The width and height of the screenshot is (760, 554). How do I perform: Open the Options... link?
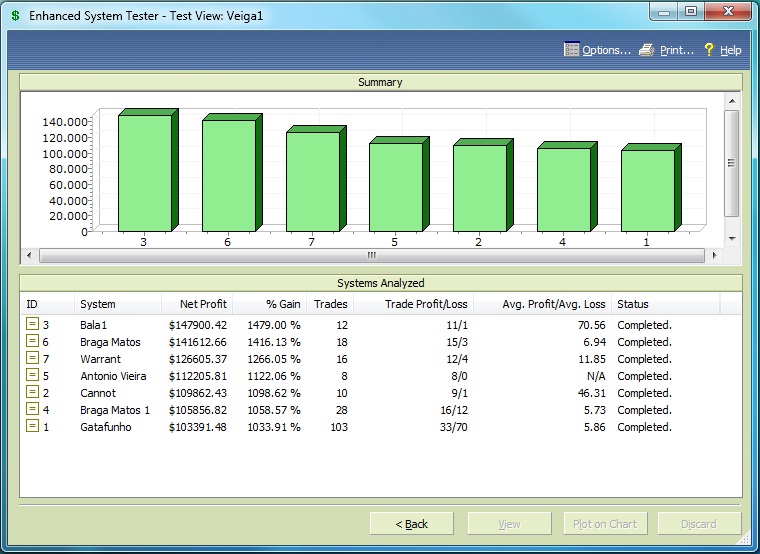606,50
